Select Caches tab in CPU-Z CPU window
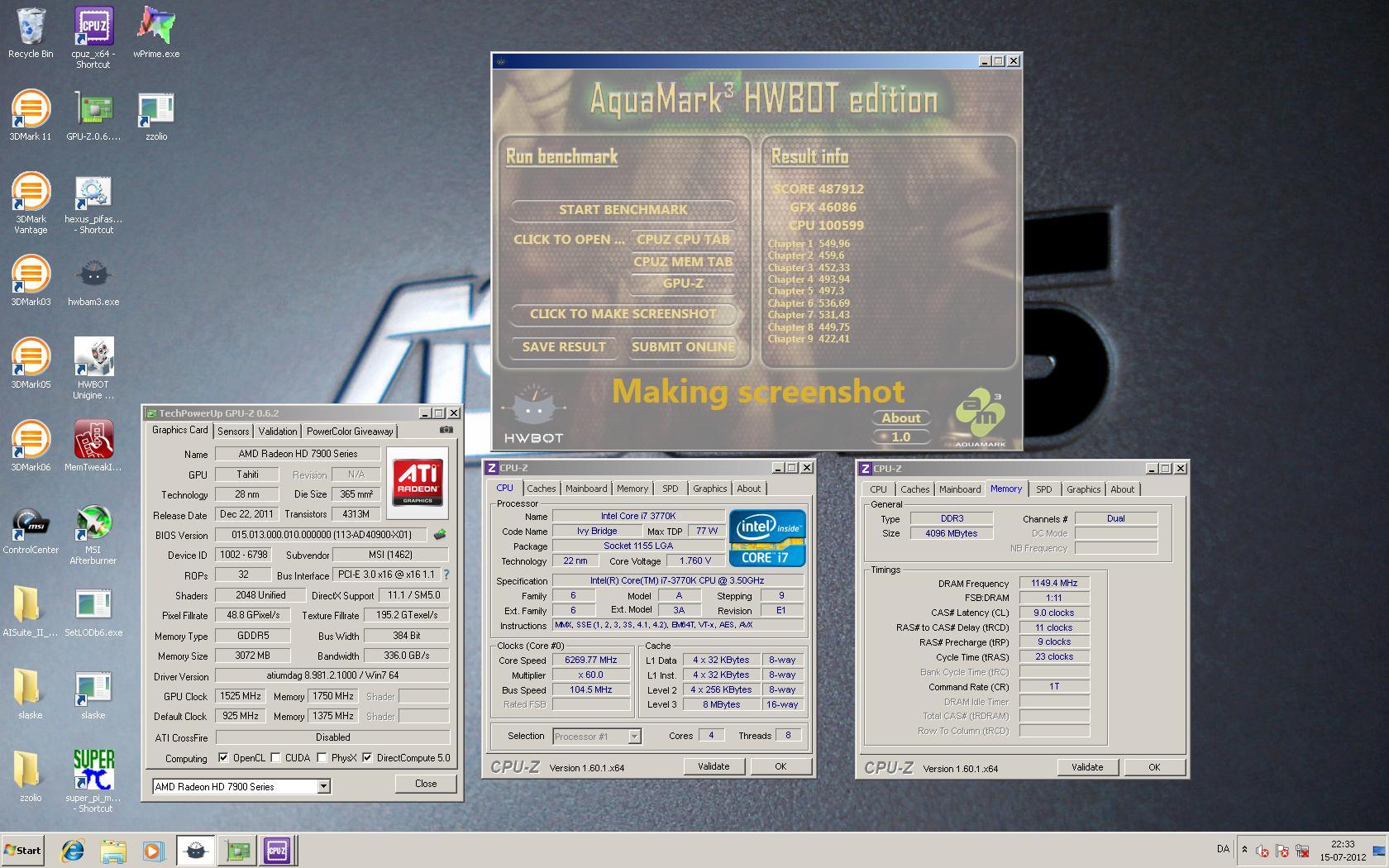 tap(541, 489)
